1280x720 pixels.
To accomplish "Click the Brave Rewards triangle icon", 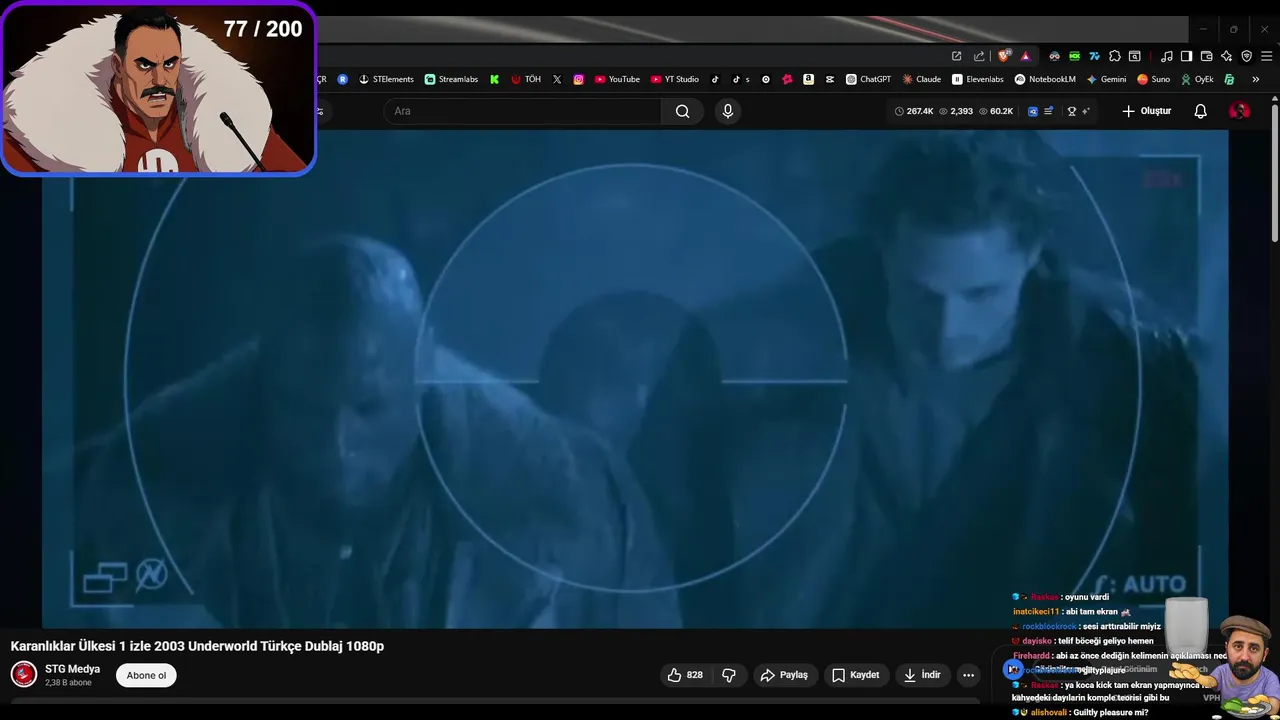I will point(1025,56).
